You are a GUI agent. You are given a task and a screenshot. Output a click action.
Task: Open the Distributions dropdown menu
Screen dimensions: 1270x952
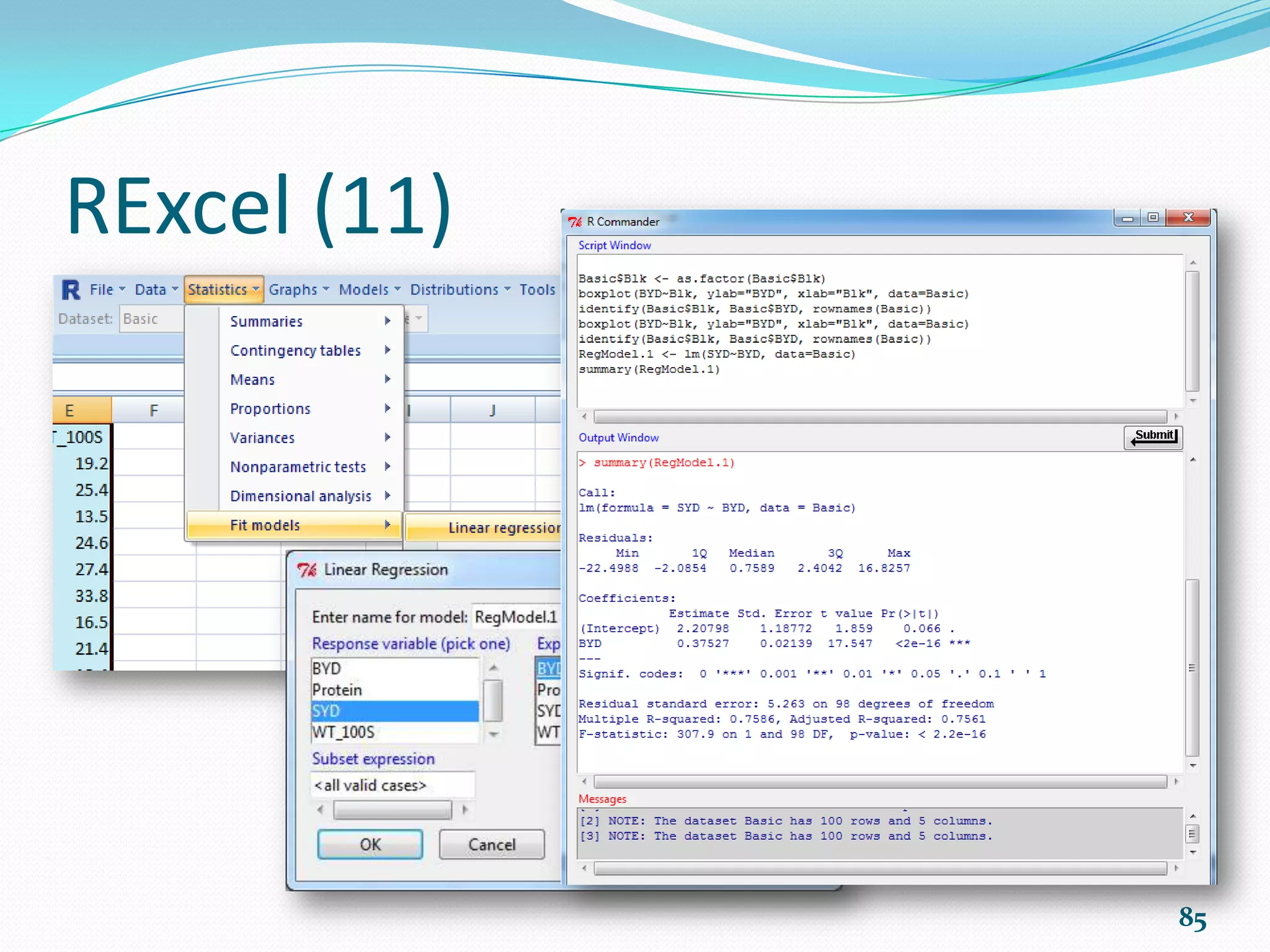460,289
